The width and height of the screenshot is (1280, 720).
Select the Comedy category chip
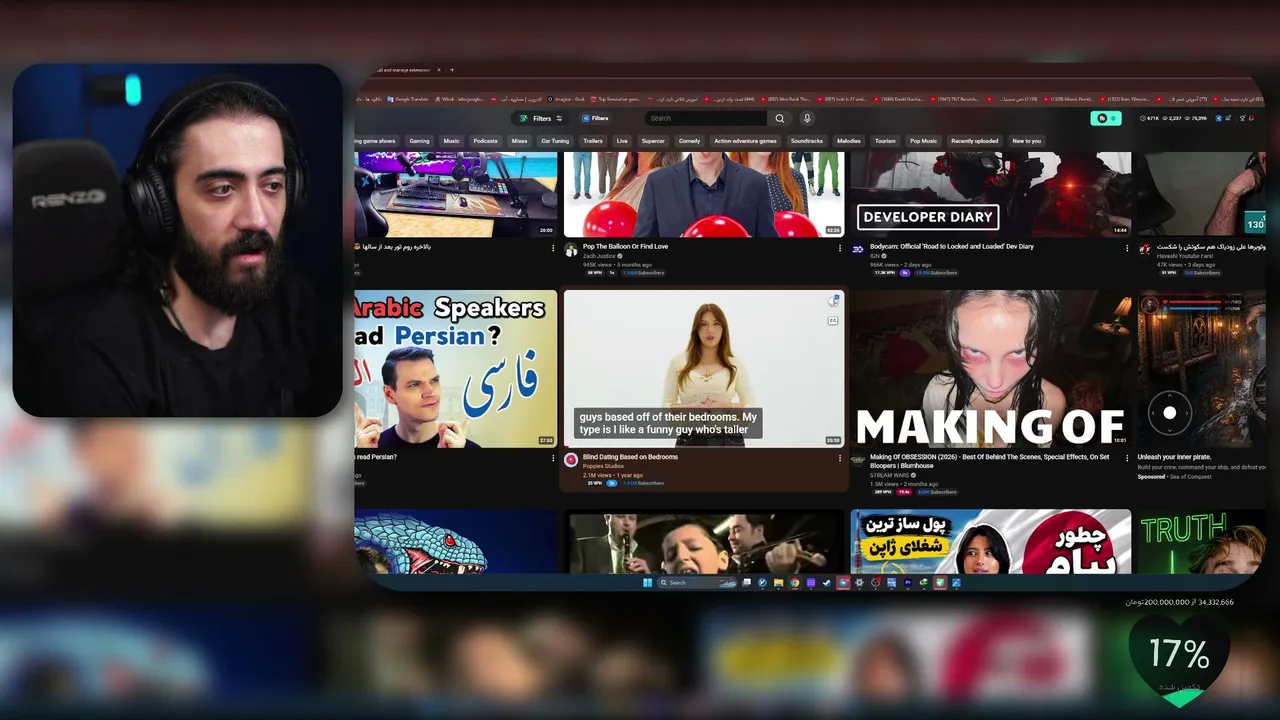click(x=689, y=141)
